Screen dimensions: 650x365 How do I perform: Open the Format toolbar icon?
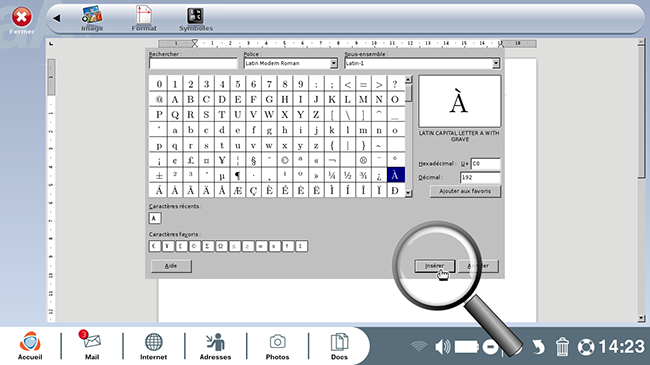pyautogui.click(x=144, y=19)
